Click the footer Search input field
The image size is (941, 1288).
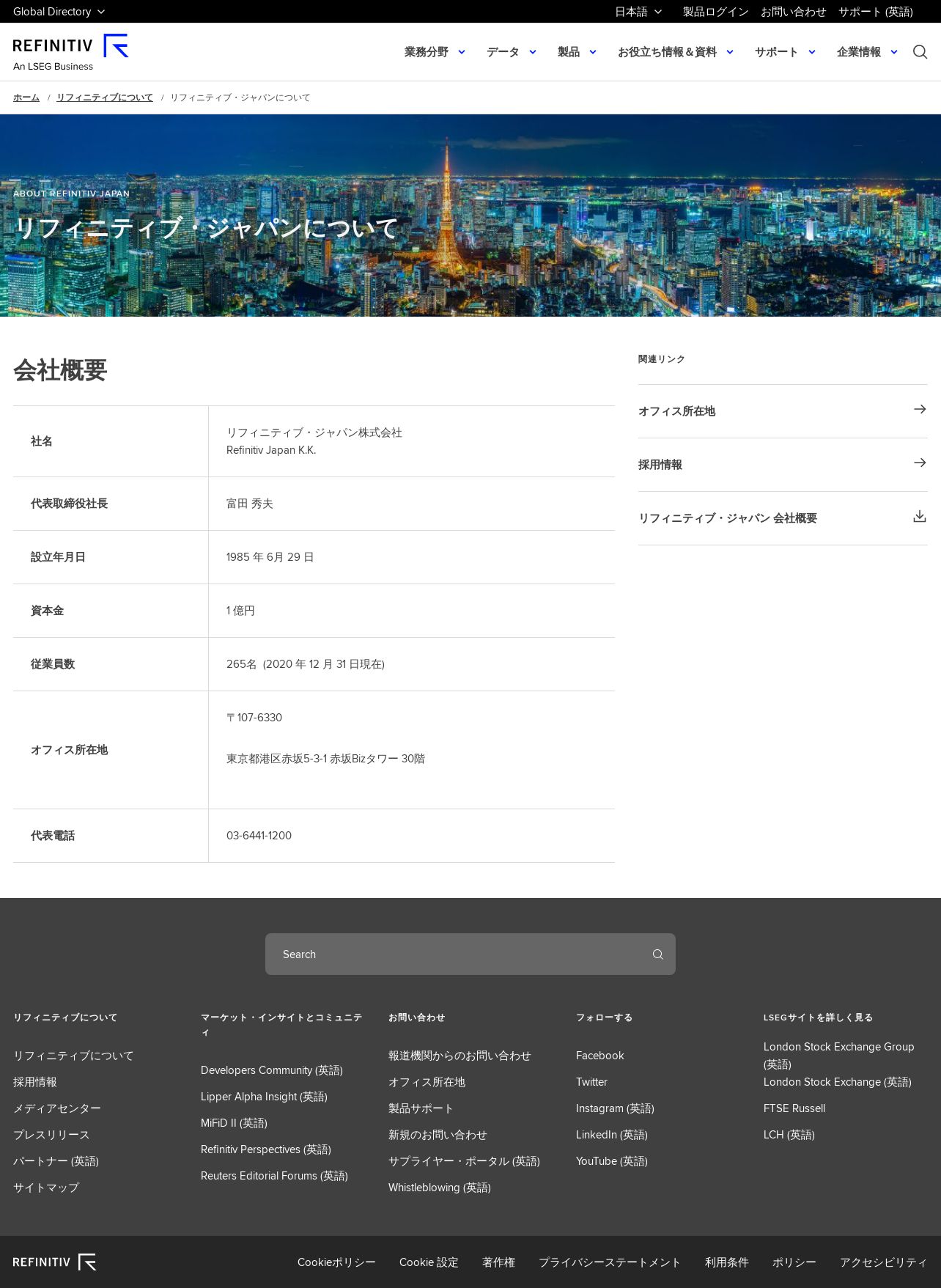(471, 954)
